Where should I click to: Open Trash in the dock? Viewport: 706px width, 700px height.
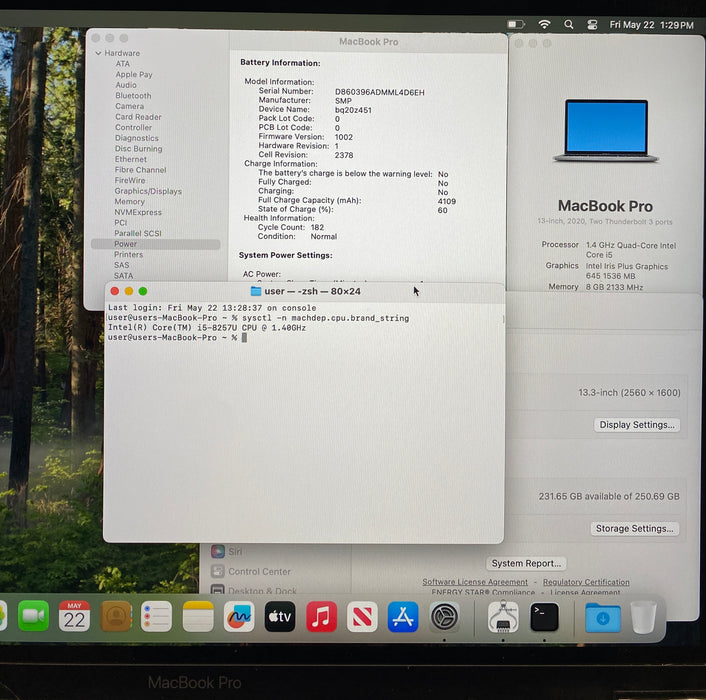tap(643, 616)
